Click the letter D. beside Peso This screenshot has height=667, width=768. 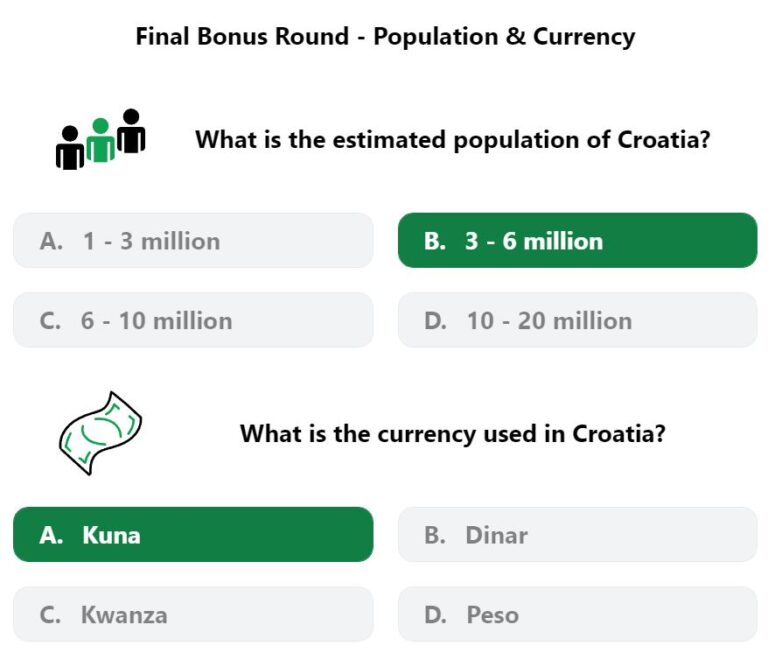[x=435, y=615]
